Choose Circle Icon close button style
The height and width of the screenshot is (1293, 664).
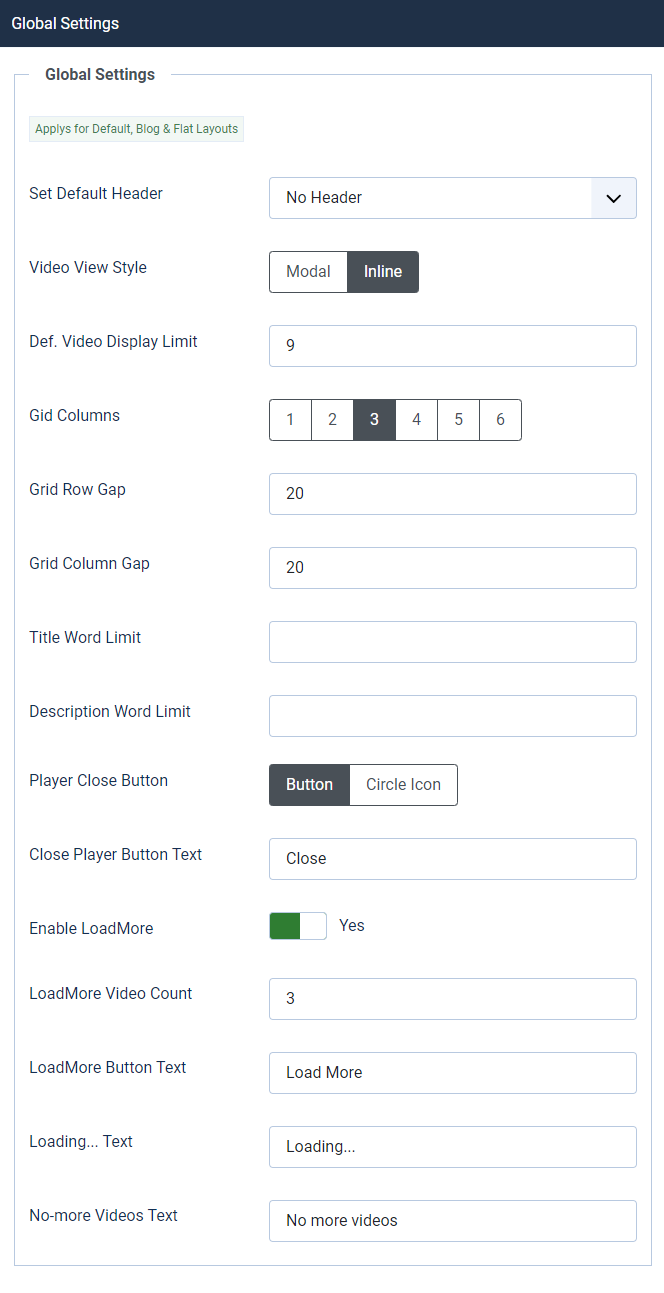click(403, 785)
